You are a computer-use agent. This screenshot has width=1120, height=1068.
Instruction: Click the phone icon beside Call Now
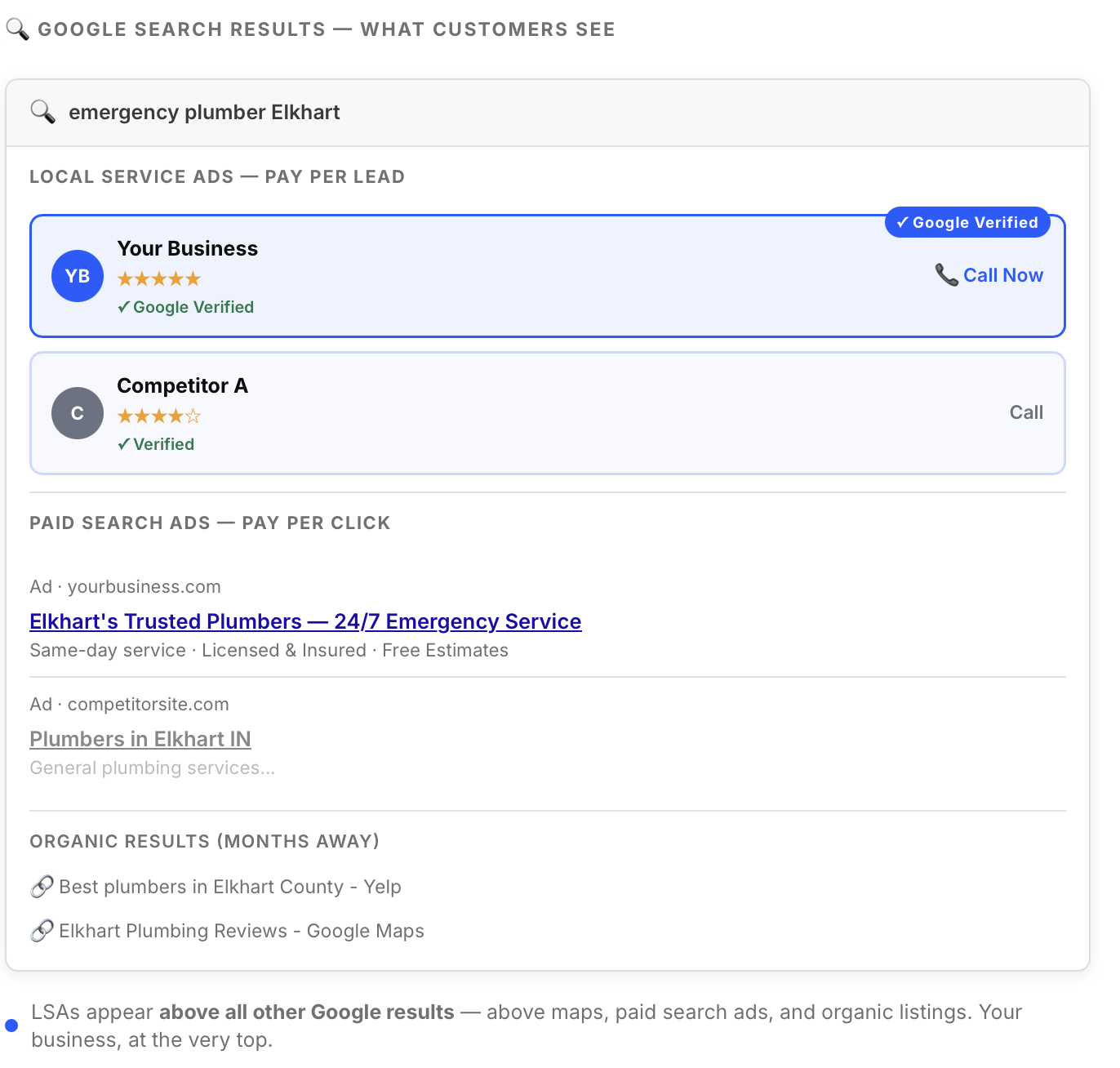(945, 275)
